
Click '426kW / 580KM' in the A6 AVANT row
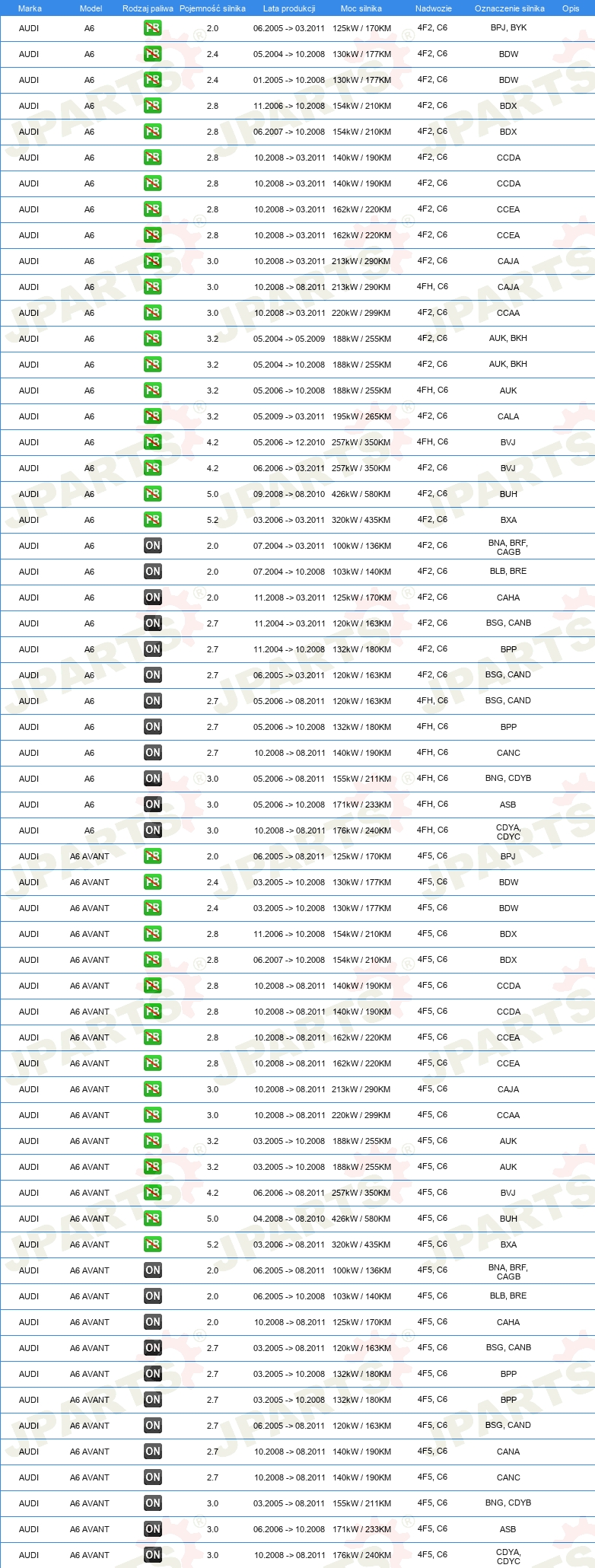(x=361, y=1219)
